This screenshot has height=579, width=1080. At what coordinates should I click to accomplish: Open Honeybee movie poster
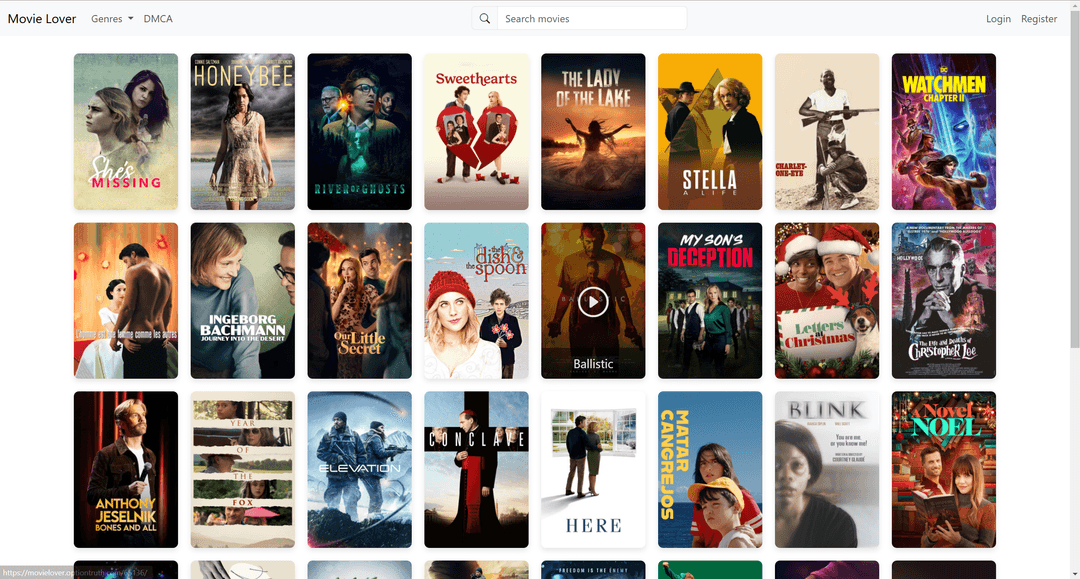tap(242, 131)
